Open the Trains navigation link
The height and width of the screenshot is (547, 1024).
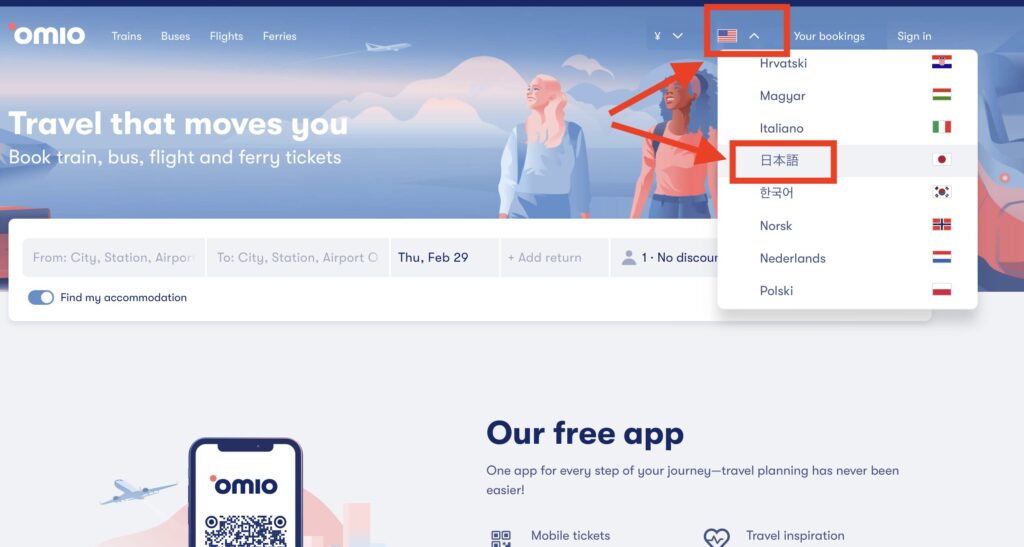126,36
